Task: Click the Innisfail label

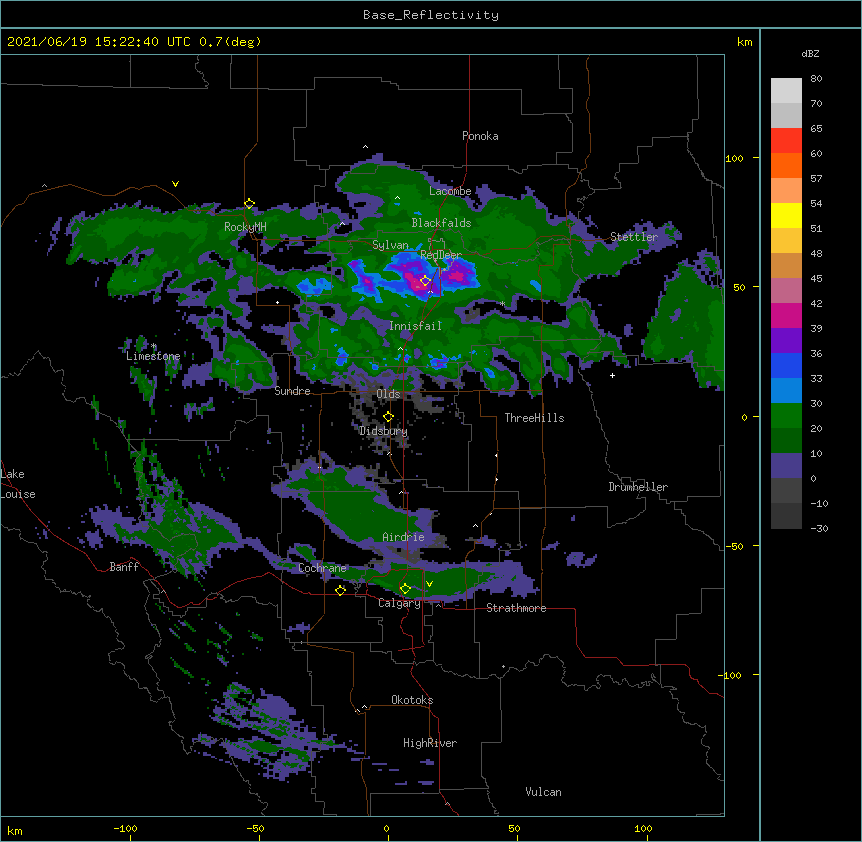Action: [415, 326]
